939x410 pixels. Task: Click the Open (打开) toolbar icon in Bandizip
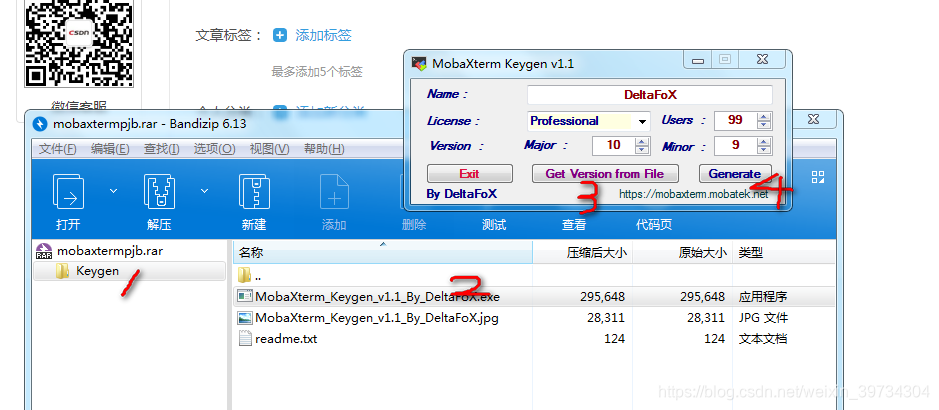pos(68,192)
